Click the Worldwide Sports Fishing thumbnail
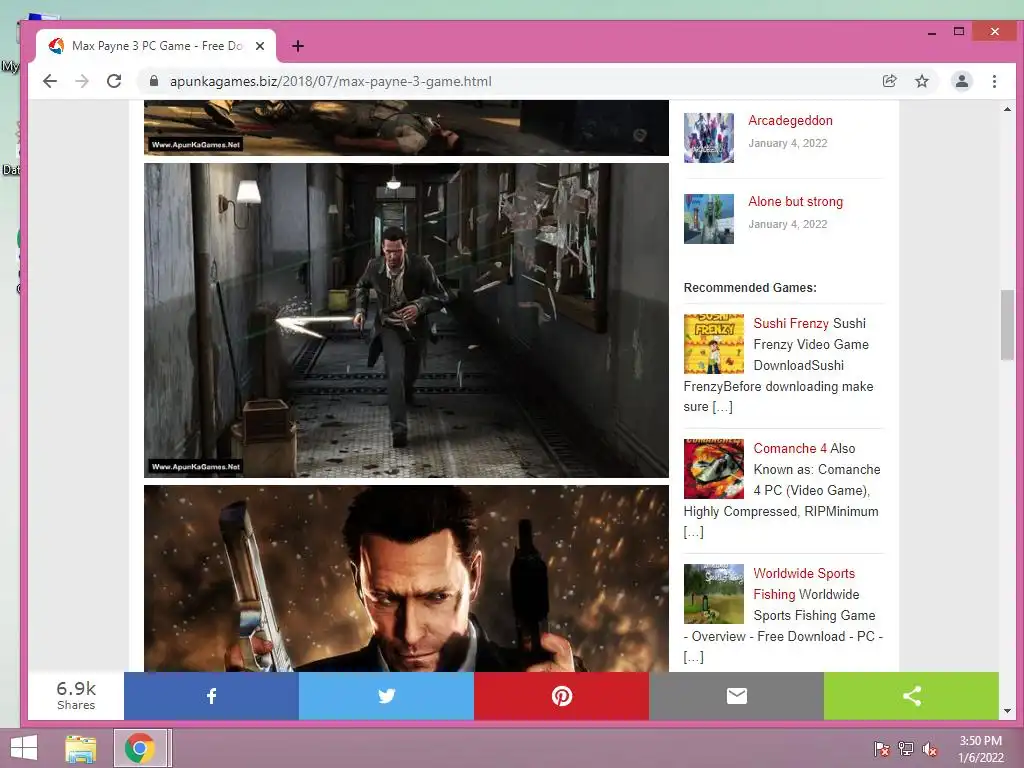 (714, 594)
